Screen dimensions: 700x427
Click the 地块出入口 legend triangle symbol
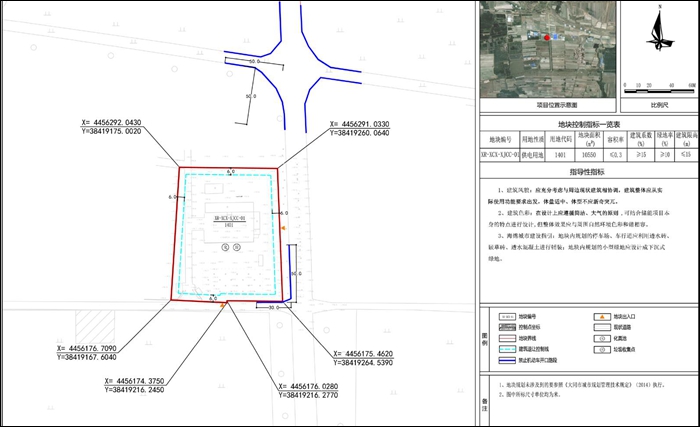600,317
